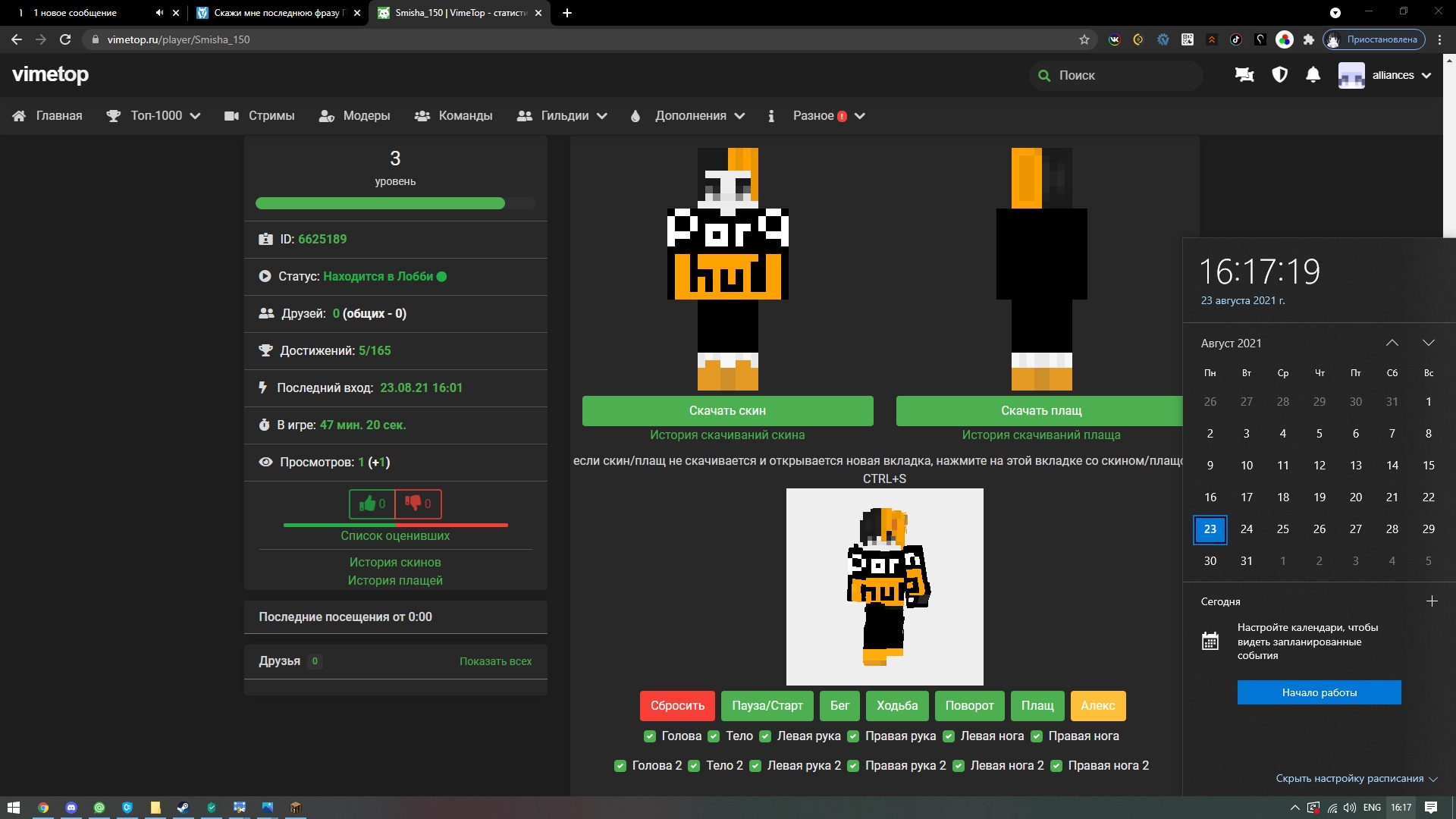Uncheck the Голова checkbox
Viewport: 1456px width, 819px height.
(650, 736)
